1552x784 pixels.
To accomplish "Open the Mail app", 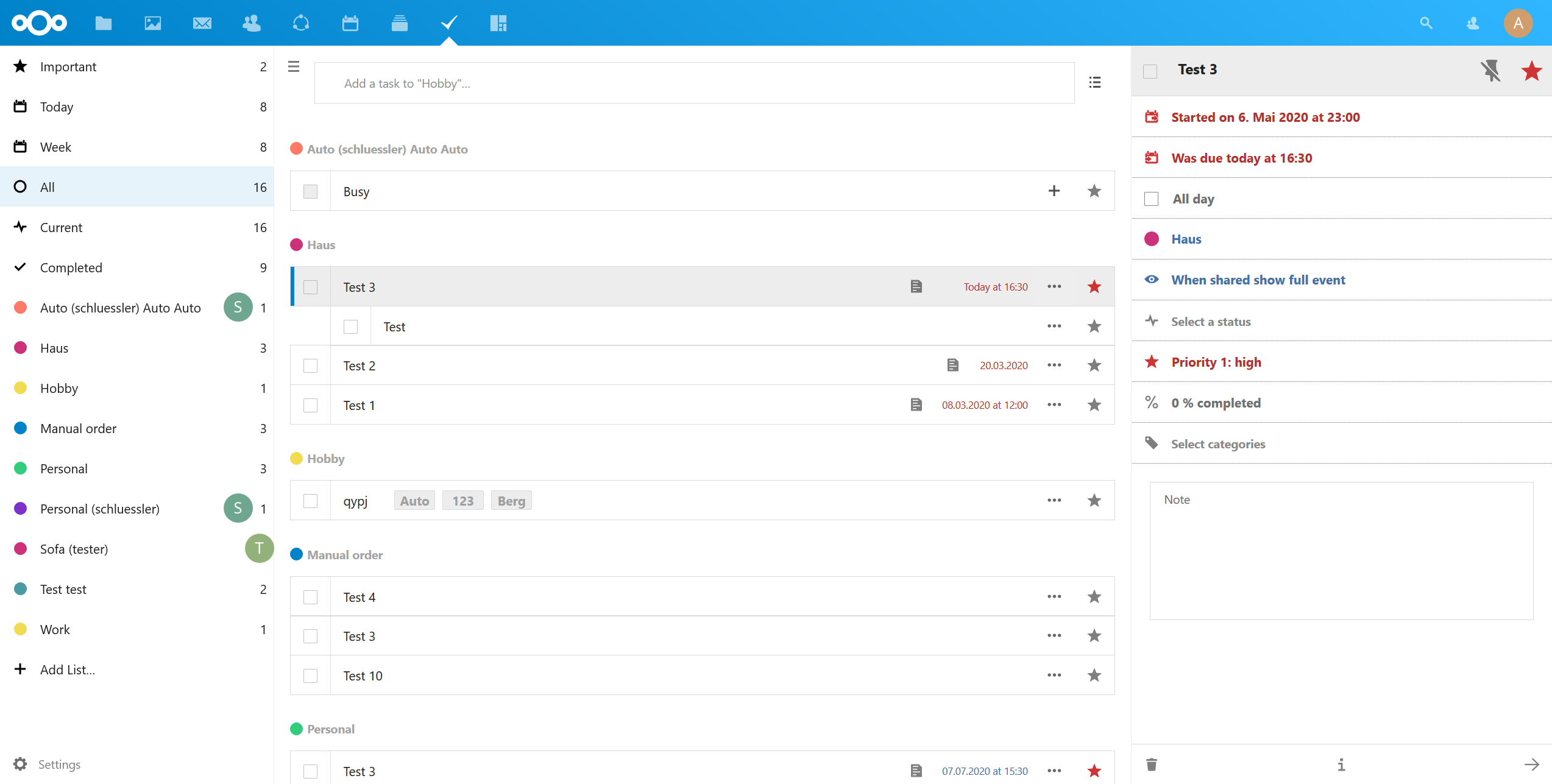I will [202, 23].
